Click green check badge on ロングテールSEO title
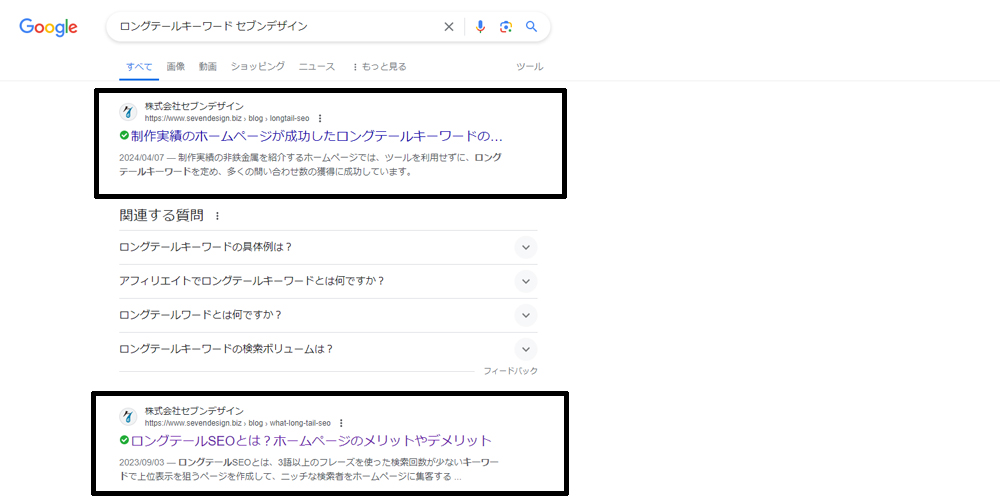 (124, 441)
